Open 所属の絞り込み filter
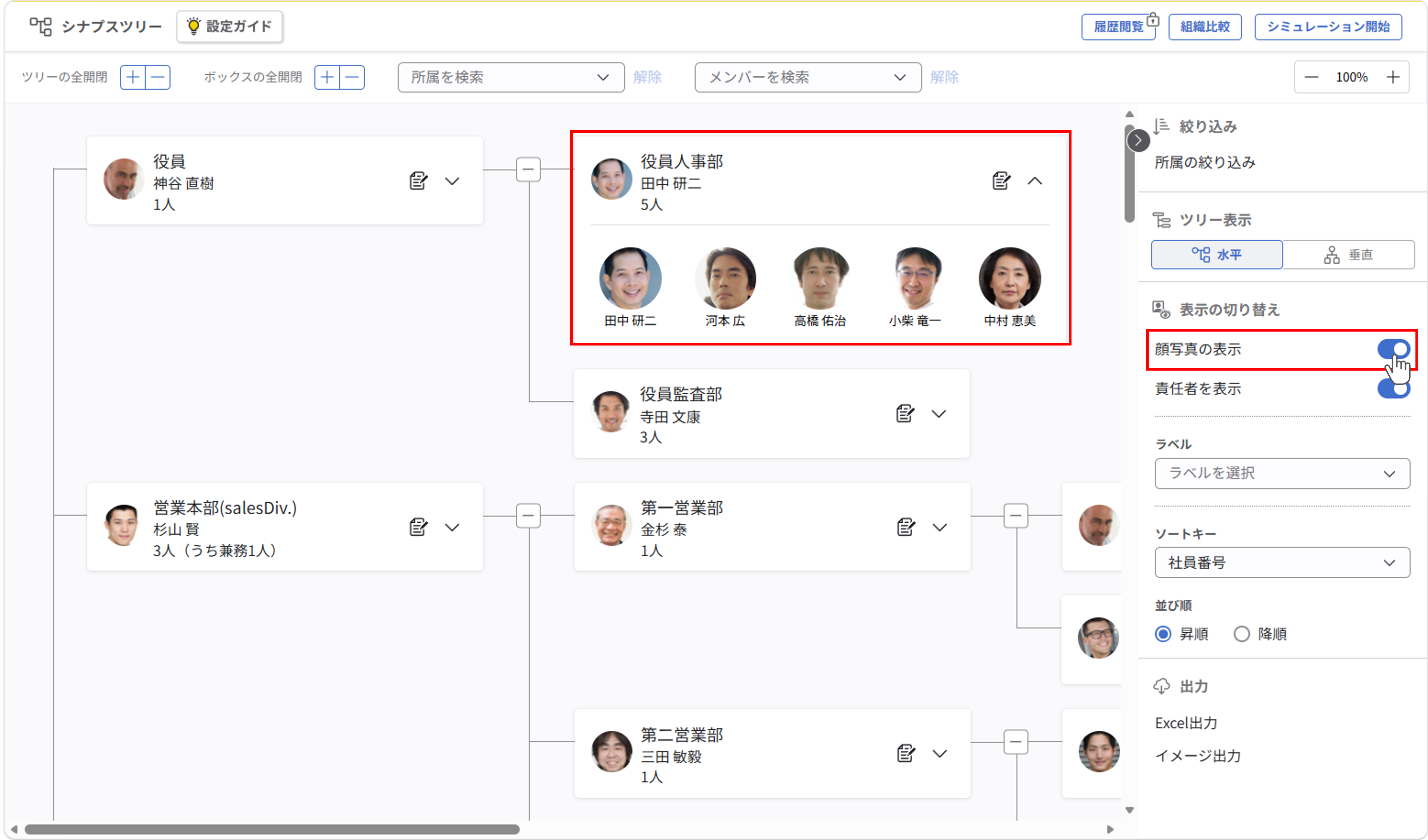The height and width of the screenshot is (840, 1428). click(x=1205, y=163)
